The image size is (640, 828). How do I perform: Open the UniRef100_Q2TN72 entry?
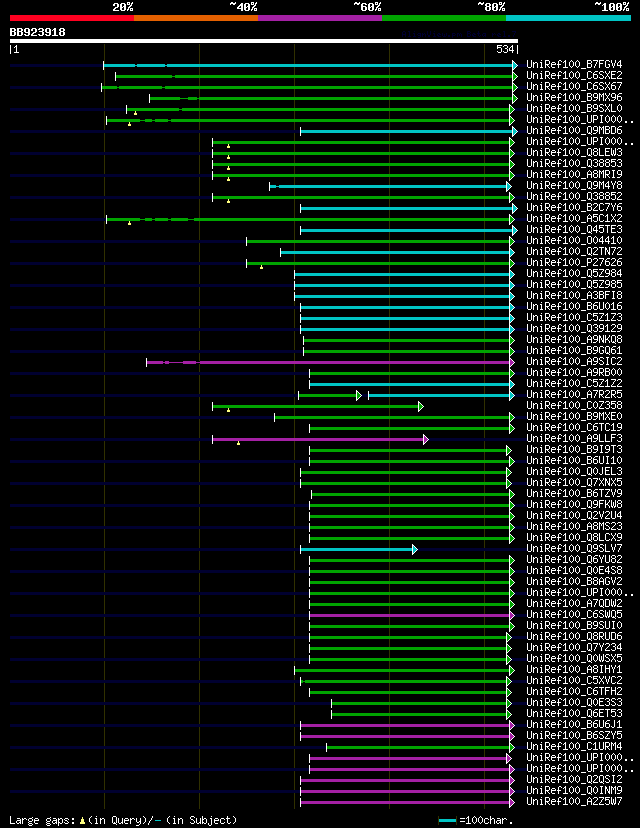click(574, 251)
